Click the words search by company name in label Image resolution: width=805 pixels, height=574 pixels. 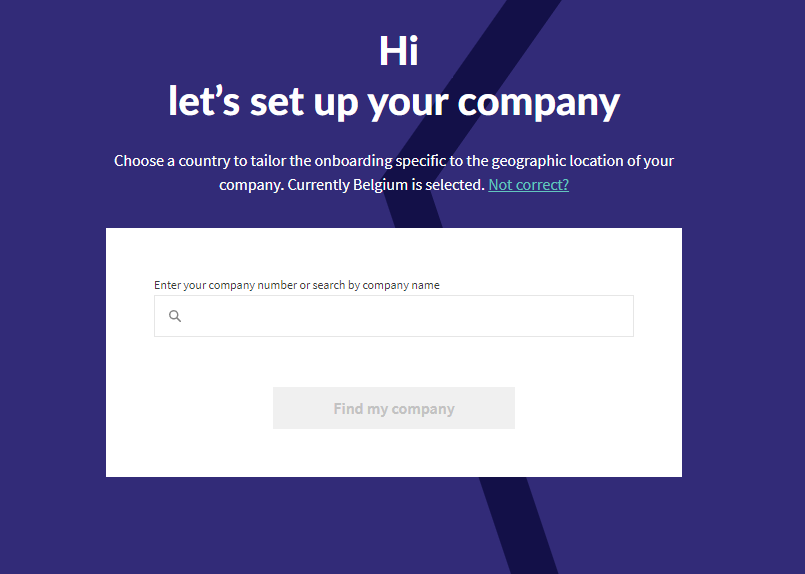pyautogui.click(x=376, y=285)
